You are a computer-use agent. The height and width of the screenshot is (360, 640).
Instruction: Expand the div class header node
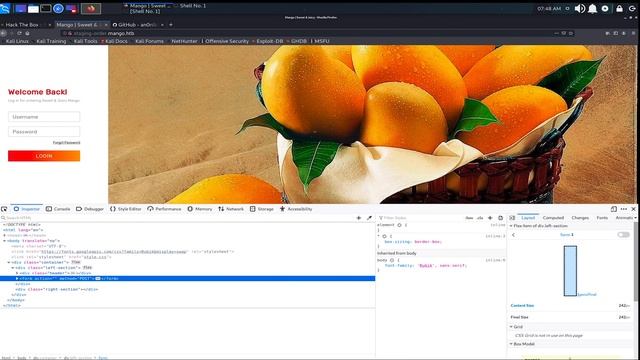(17, 273)
